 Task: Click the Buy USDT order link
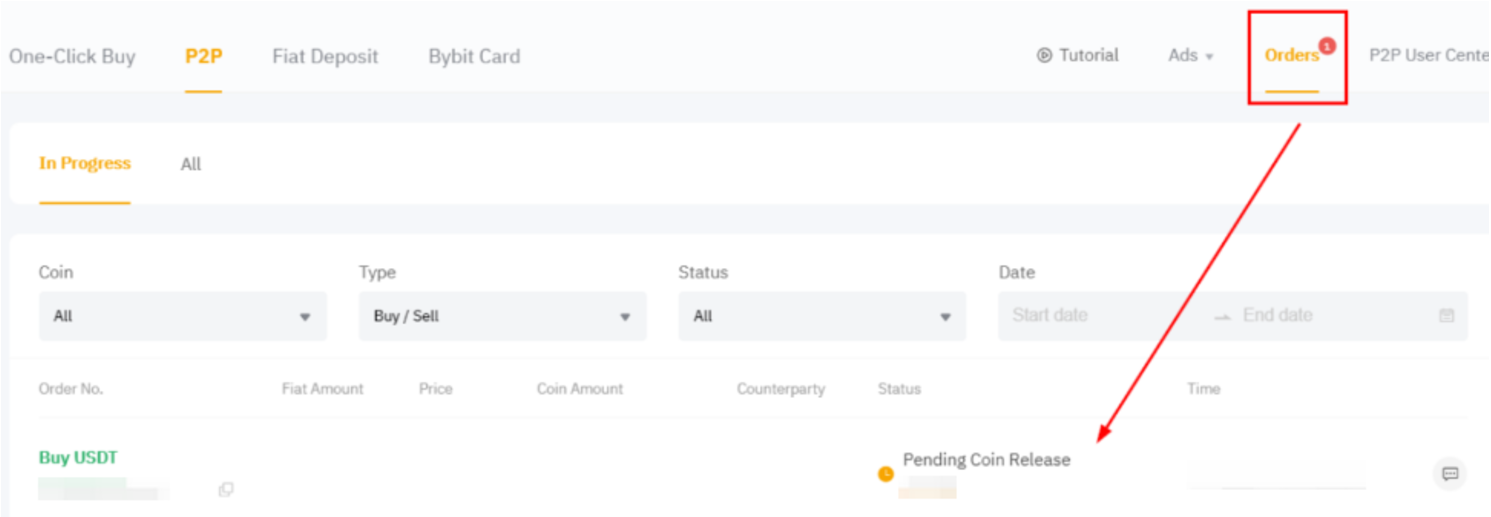pos(78,458)
